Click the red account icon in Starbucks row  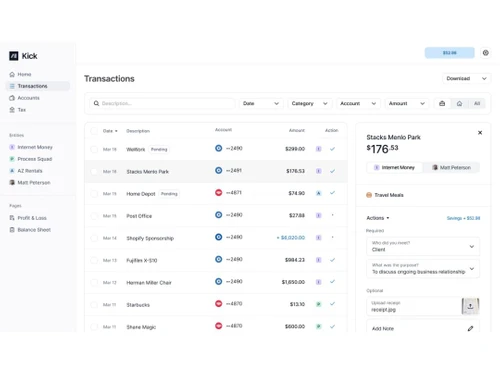(x=218, y=303)
